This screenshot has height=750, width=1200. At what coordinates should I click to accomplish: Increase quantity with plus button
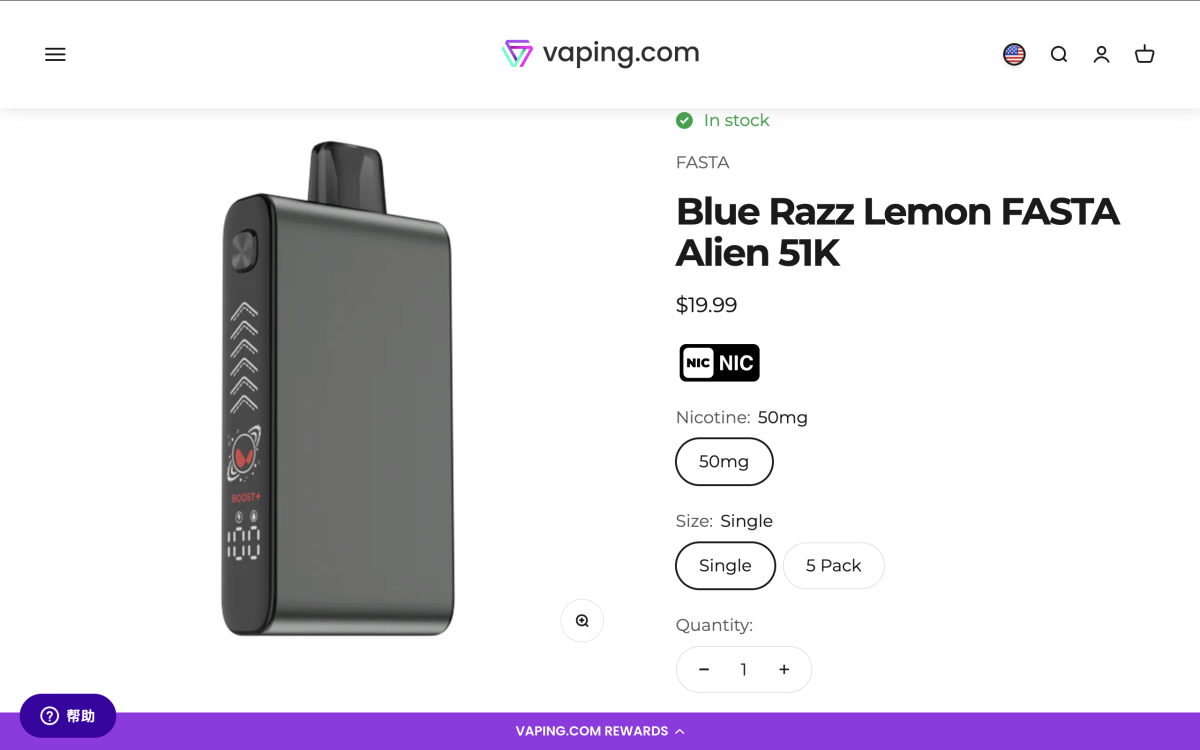coord(784,670)
